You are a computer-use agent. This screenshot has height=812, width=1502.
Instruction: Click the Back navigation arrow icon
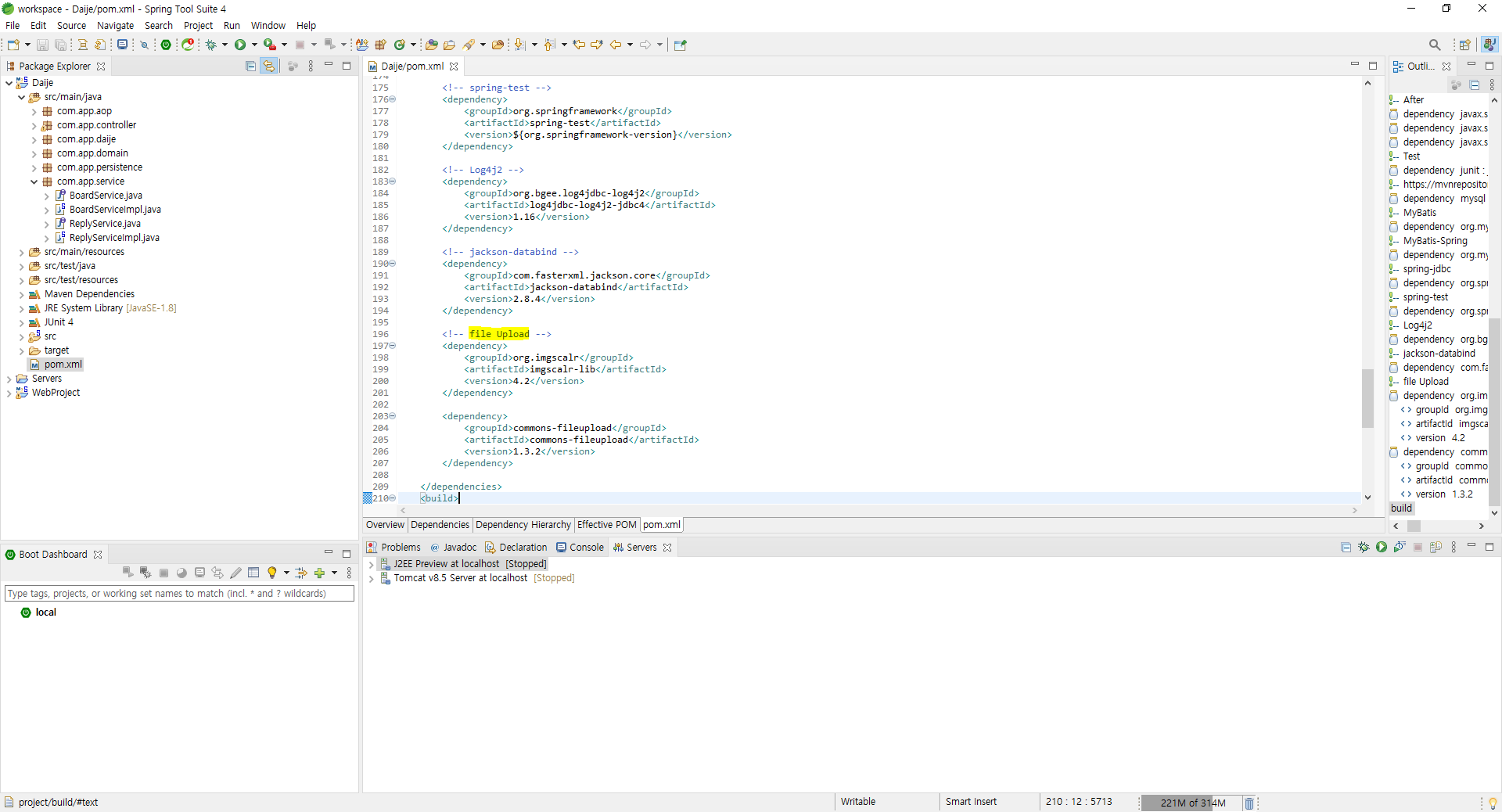pos(616,45)
